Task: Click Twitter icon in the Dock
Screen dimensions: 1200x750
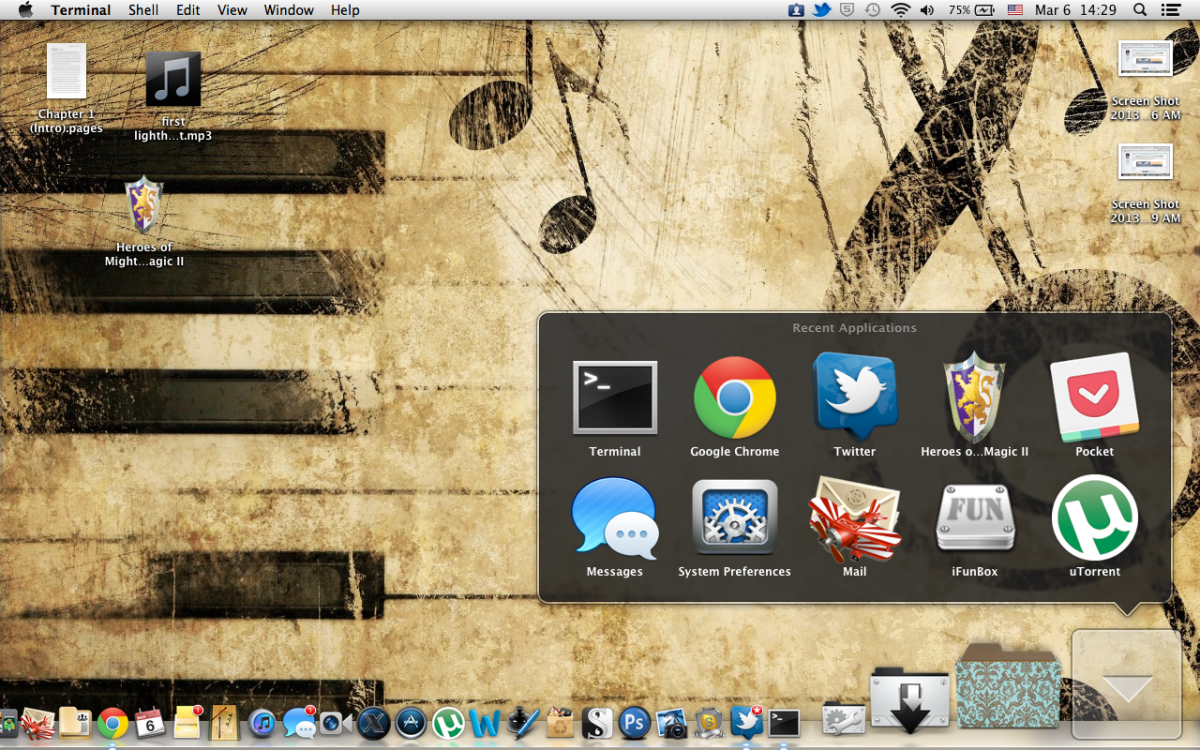Action: click(746, 722)
